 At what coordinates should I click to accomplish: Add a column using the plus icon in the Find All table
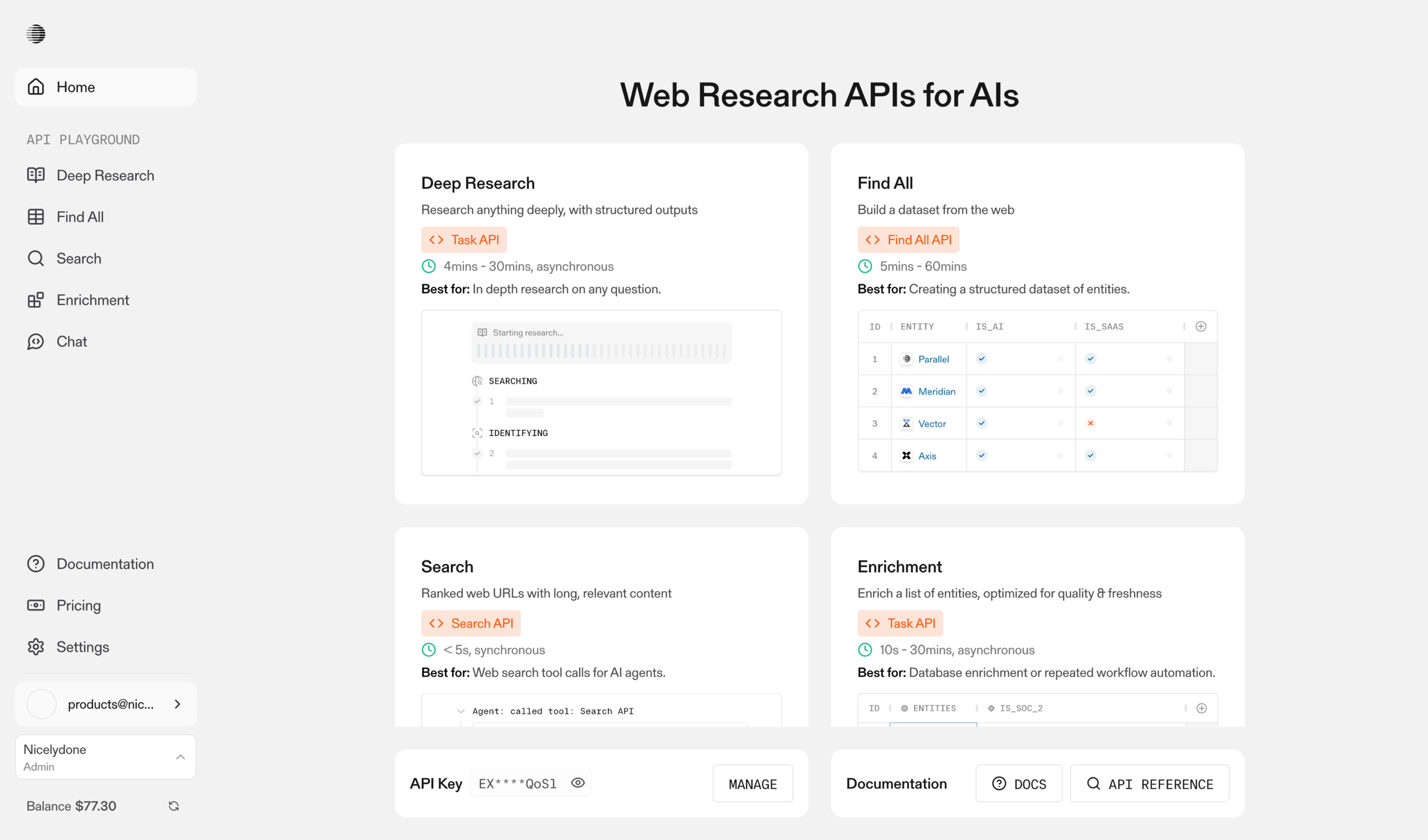click(x=1201, y=327)
